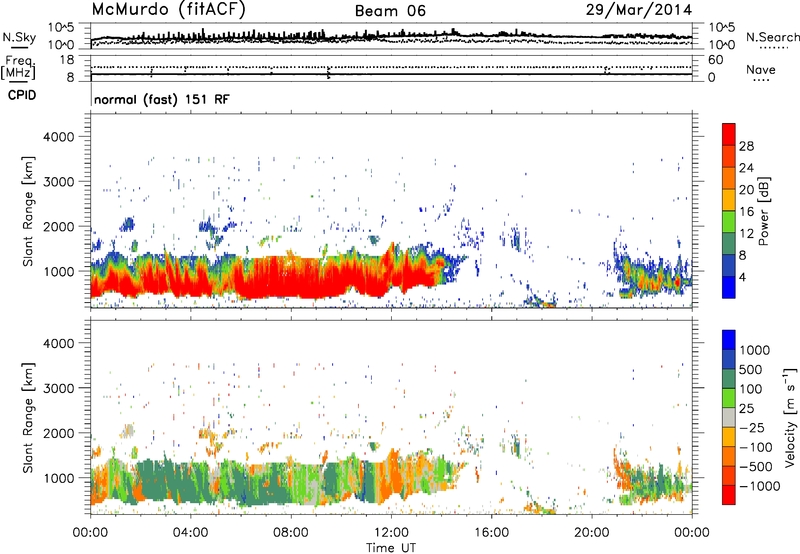Click the '4000' tick on the power panel

tap(59, 137)
